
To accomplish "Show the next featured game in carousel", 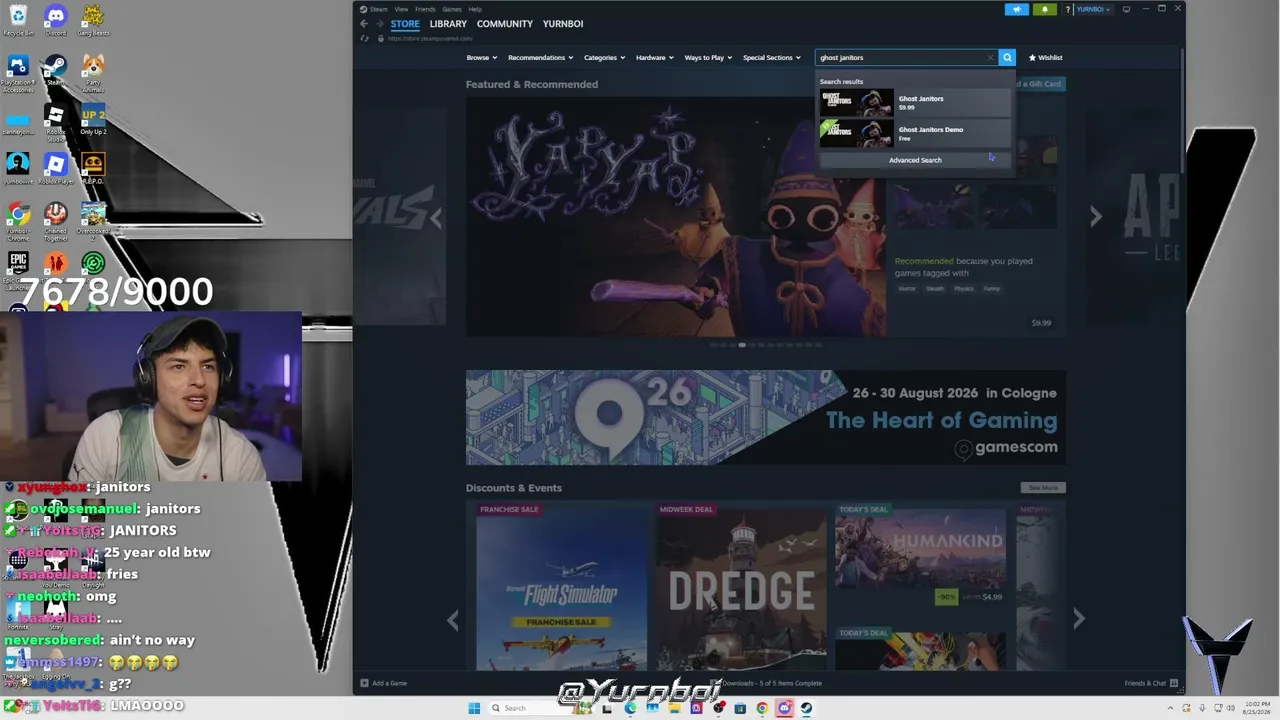I will [x=1095, y=216].
